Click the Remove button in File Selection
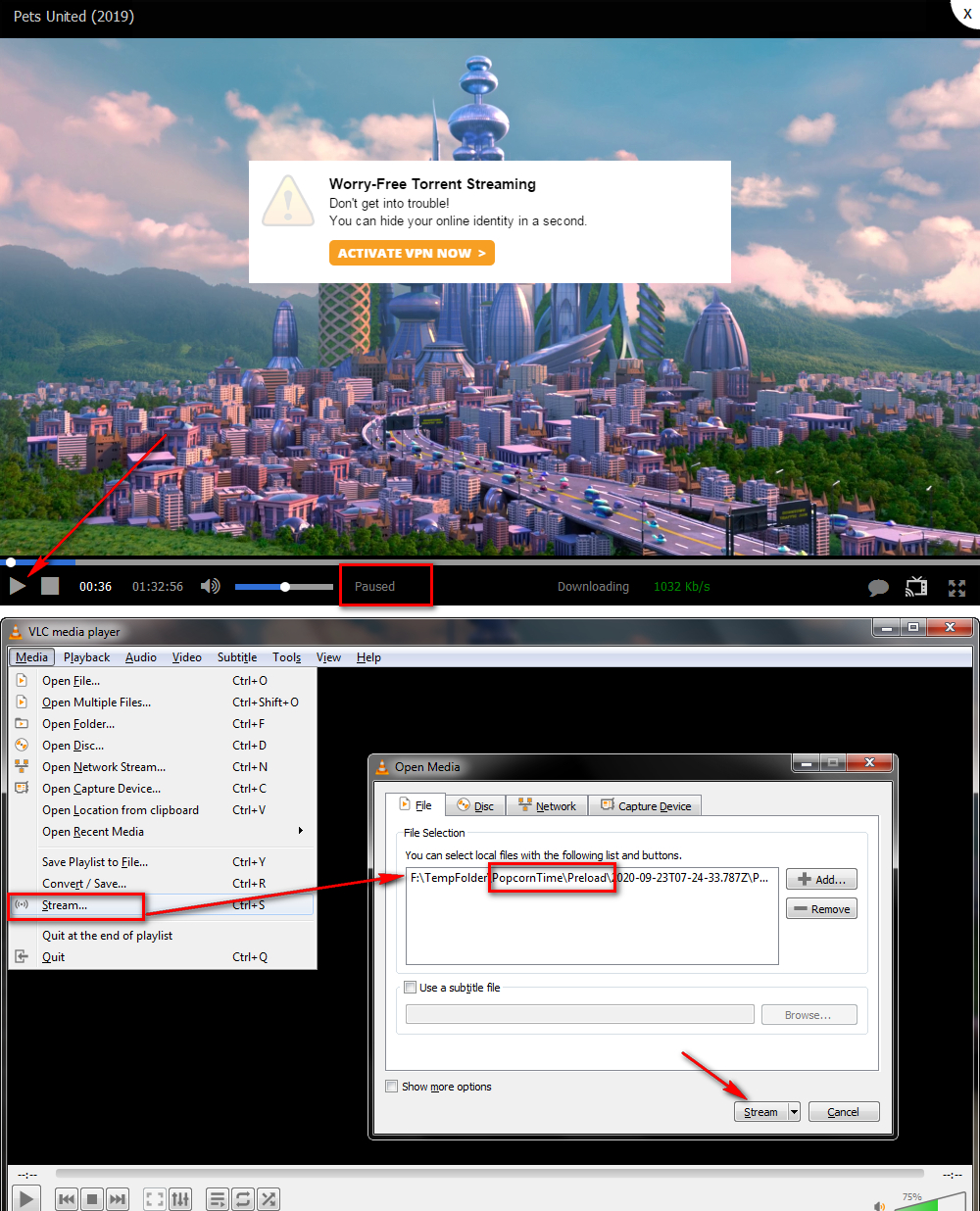This screenshot has width=980, height=1211. coord(821,908)
